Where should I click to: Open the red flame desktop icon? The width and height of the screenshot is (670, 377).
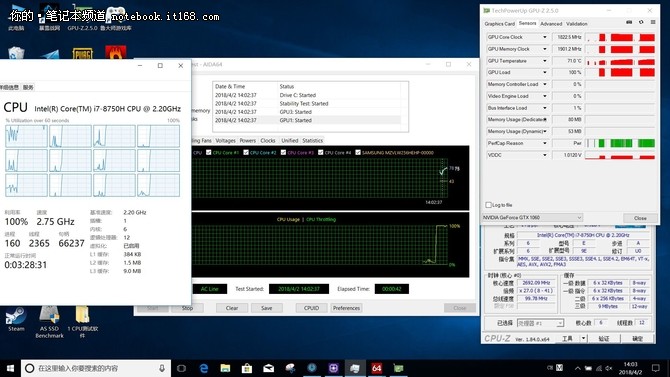[x=116, y=52]
